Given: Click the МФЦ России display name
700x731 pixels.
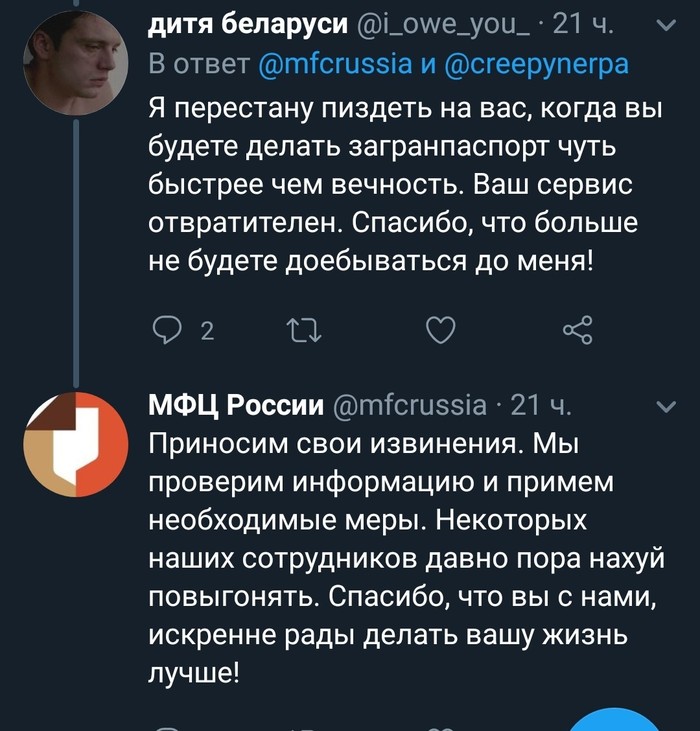Looking at the screenshot, I should point(236,404).
